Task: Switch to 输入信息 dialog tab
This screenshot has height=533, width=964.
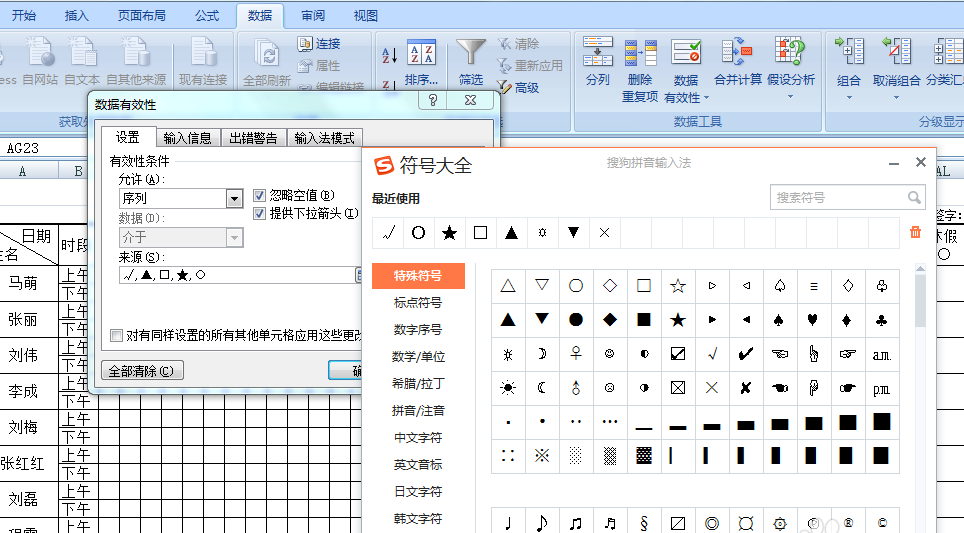Action: tap(188, 138)
